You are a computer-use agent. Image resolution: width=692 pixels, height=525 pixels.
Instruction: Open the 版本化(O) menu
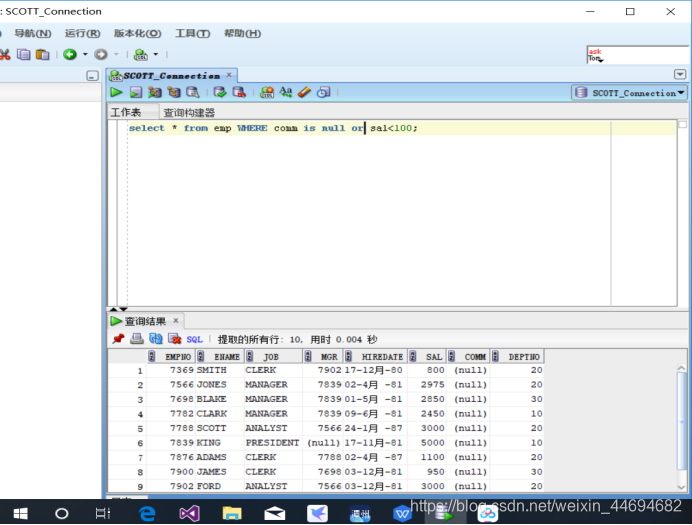pos(138,34)
